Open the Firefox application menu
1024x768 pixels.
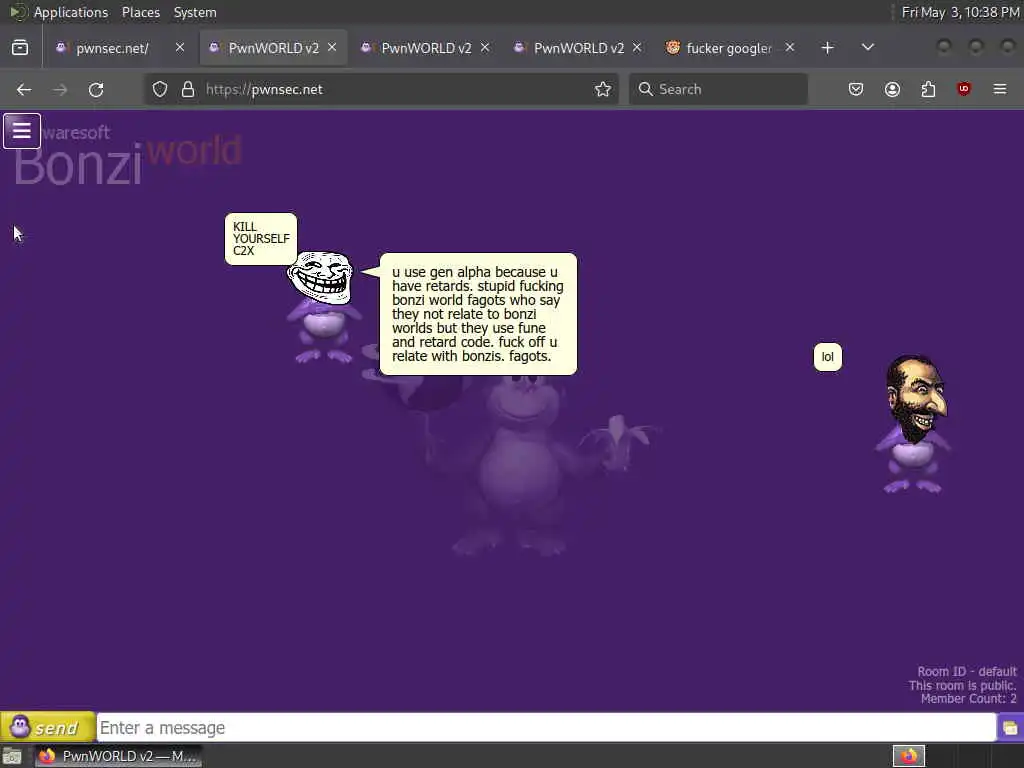[1000, 89]
